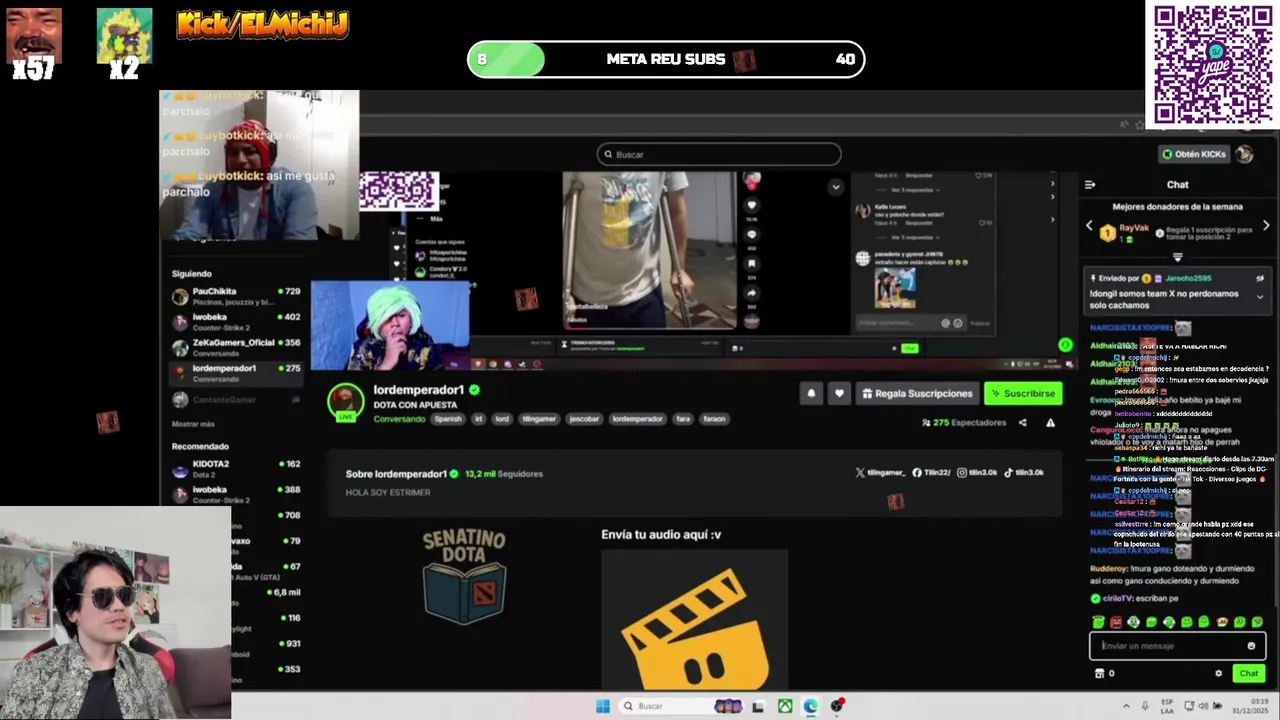The image size is (1280, 720).
Task: Click the green Chat send button
Action: click(x=1248, y=673)
